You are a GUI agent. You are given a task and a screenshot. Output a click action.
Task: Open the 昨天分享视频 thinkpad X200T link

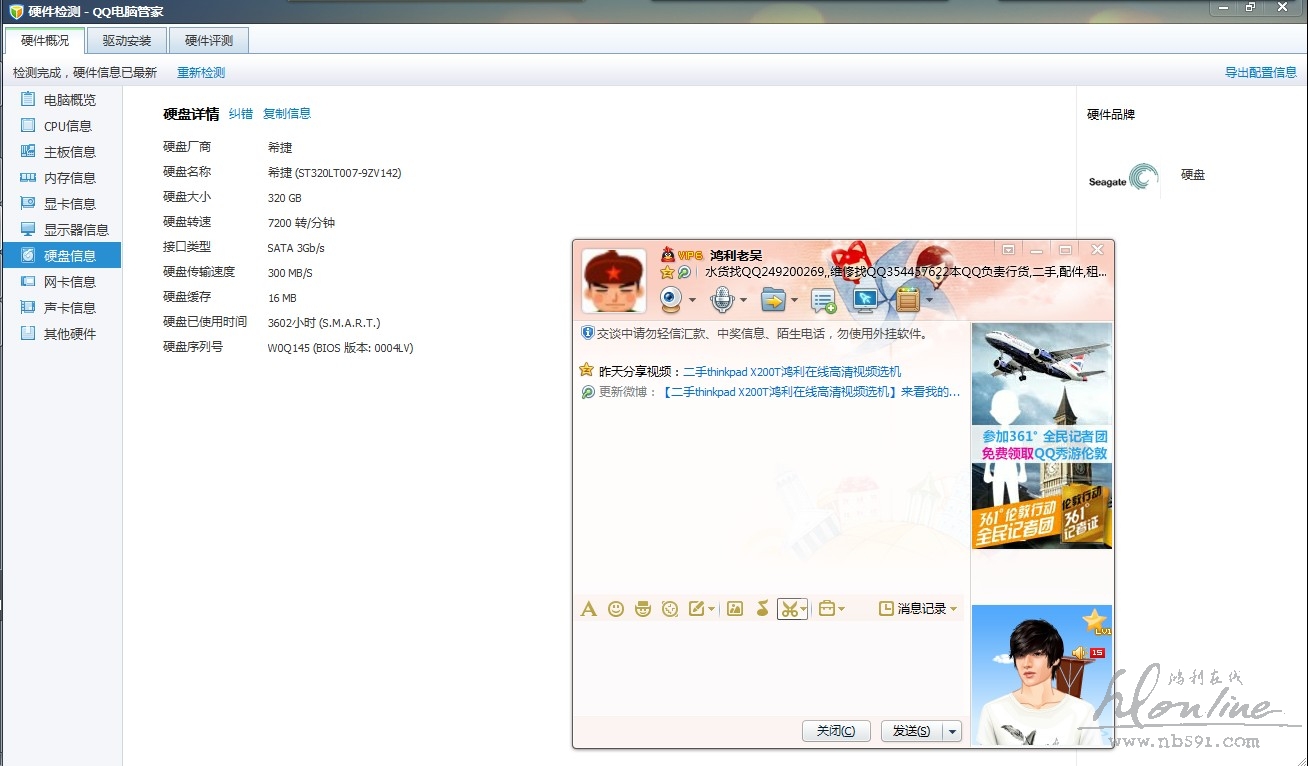click(x=792, y=371)
